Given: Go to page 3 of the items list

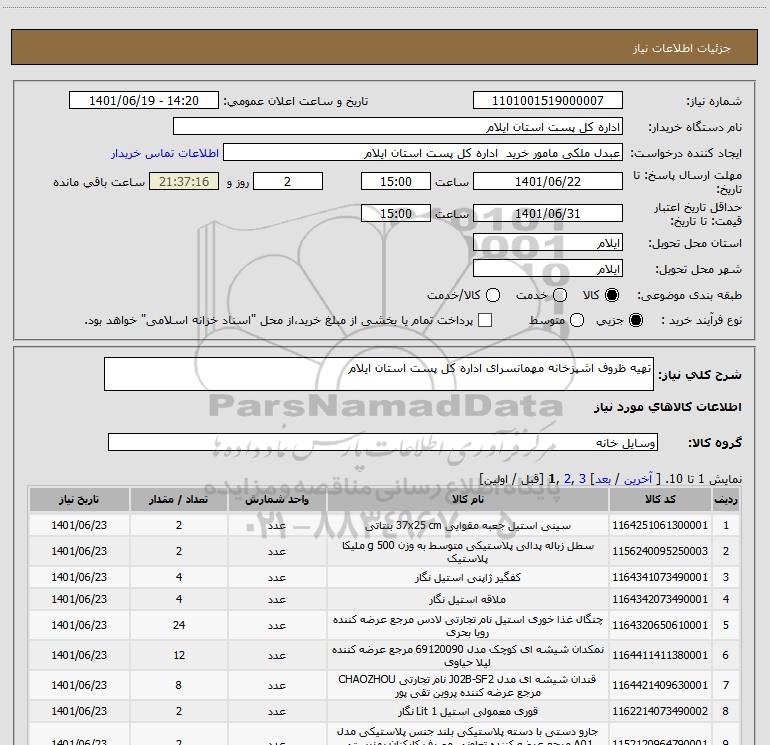Looking at the screenshot, I should (582, 478).
